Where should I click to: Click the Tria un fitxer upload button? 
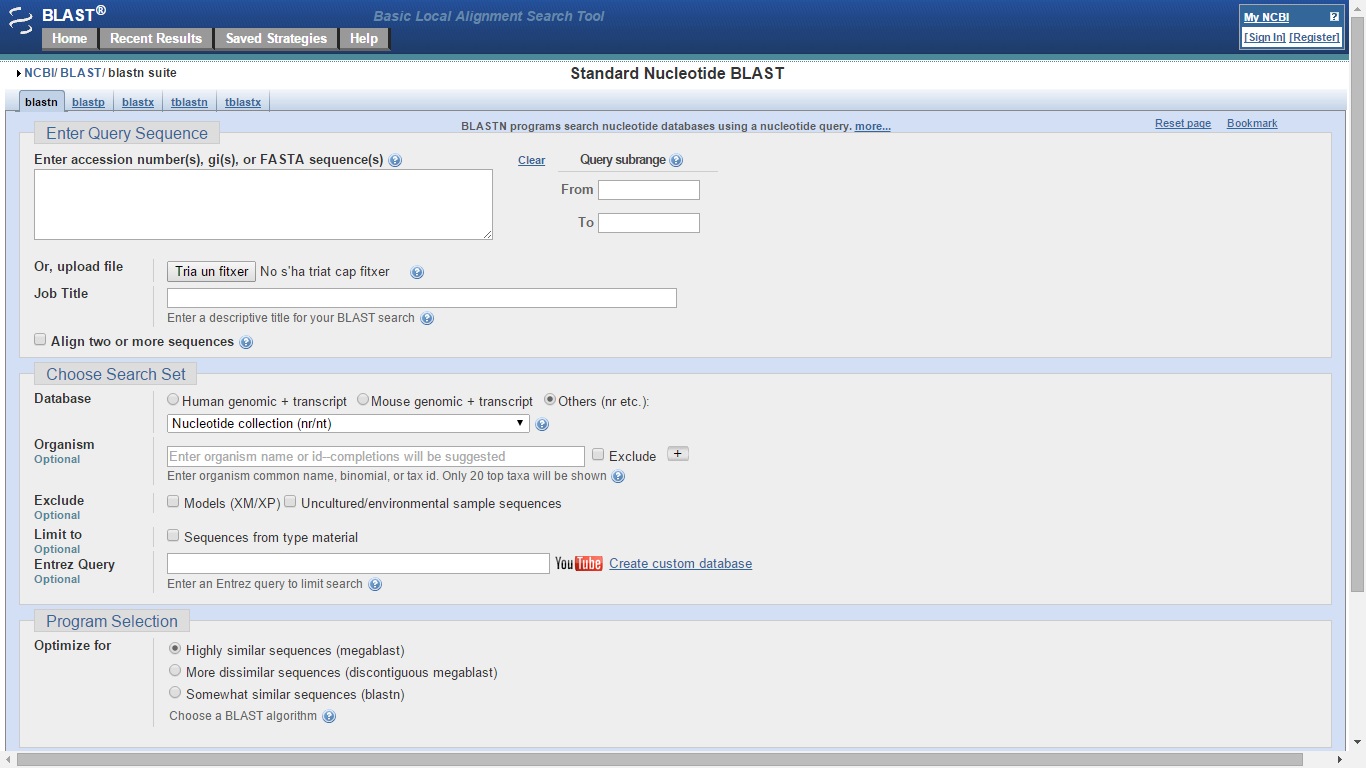211,272
